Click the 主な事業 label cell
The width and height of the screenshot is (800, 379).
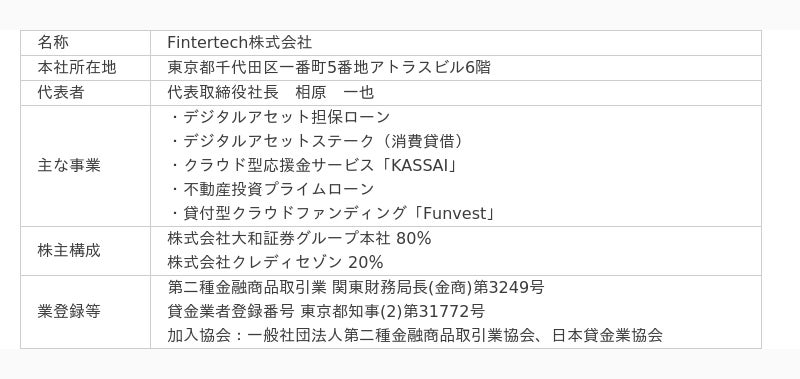[85, 166]
